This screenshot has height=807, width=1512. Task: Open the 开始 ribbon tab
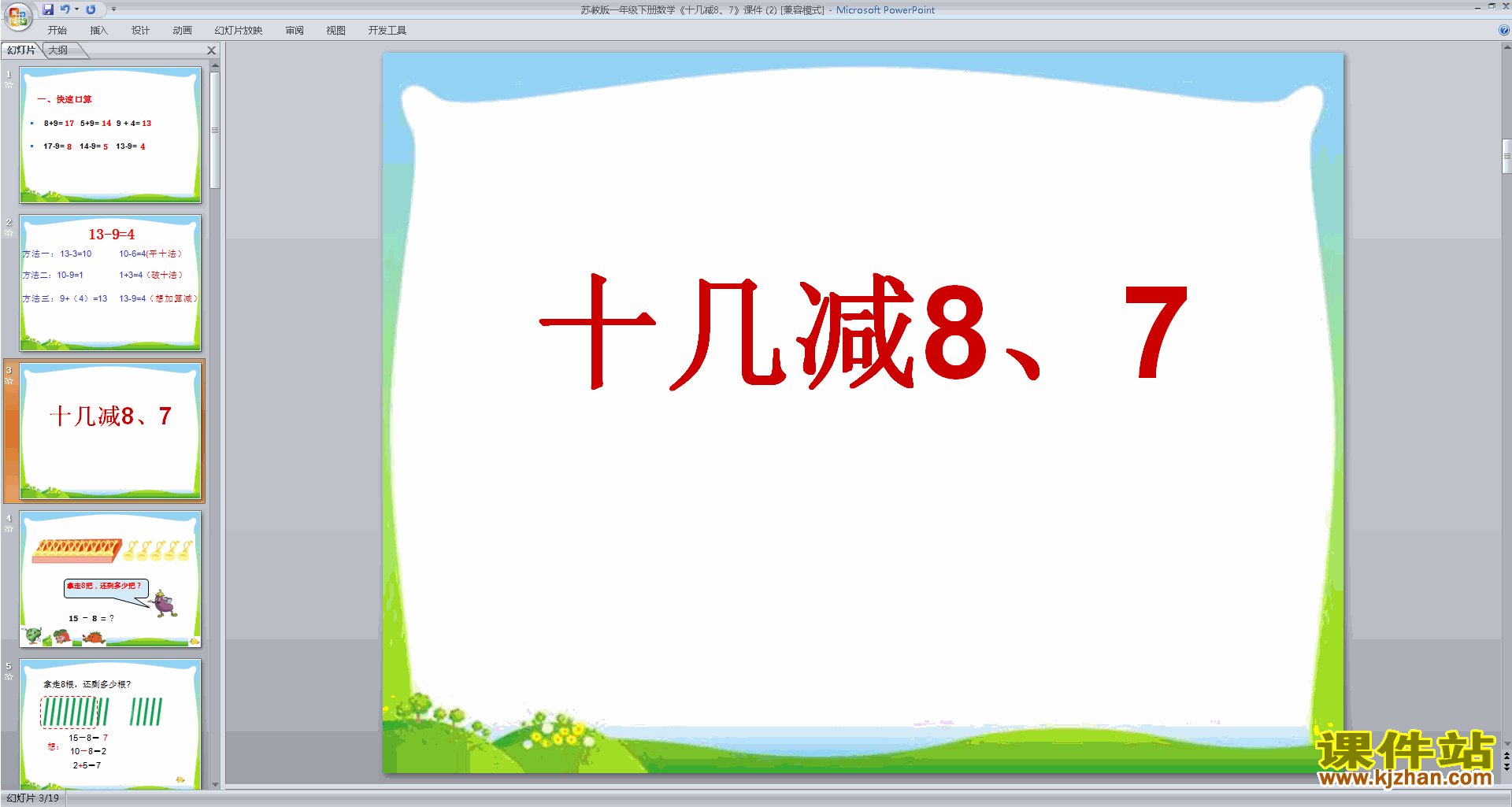coord(57,31)
